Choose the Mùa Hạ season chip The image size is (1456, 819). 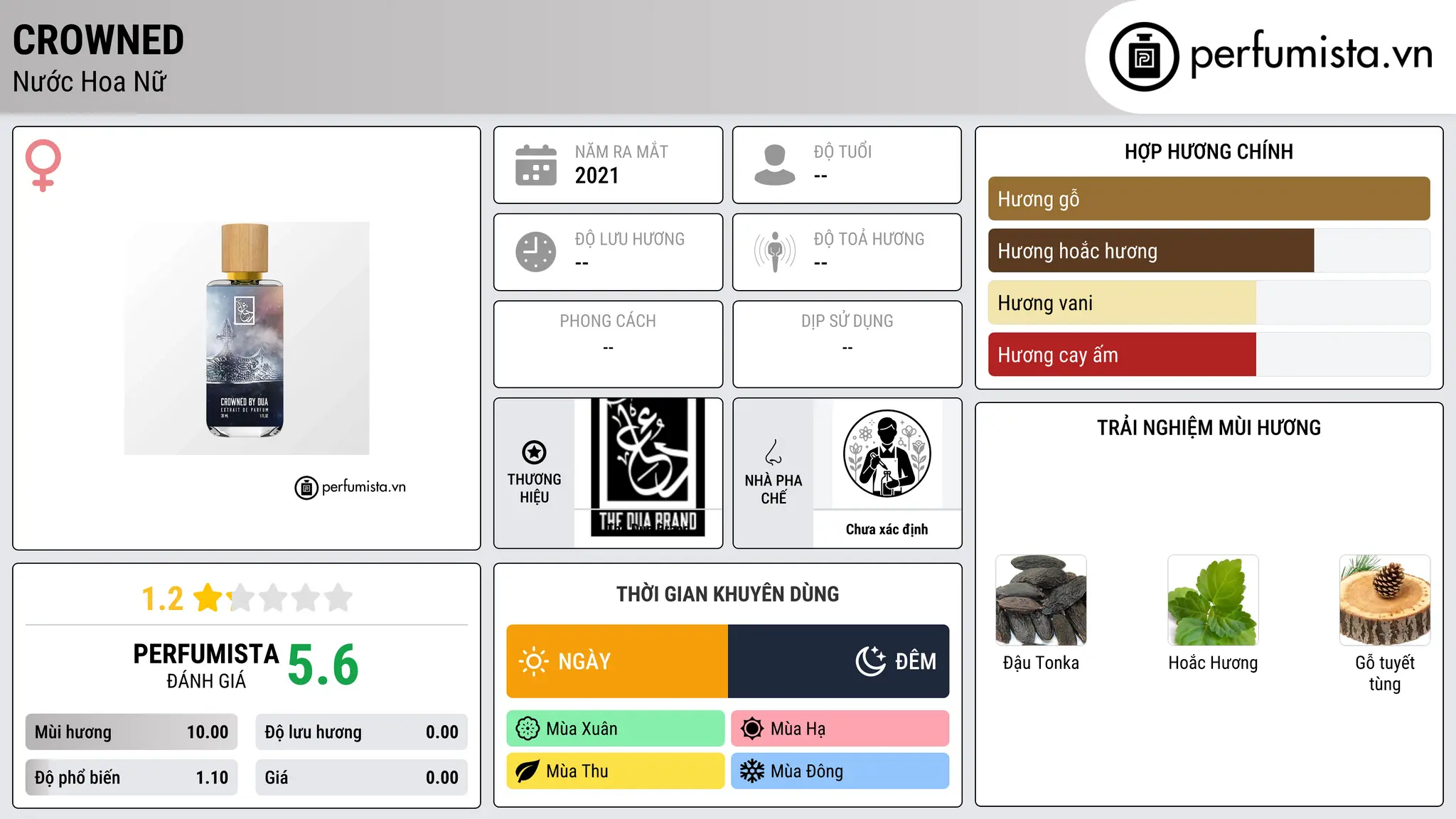[840, 729]
